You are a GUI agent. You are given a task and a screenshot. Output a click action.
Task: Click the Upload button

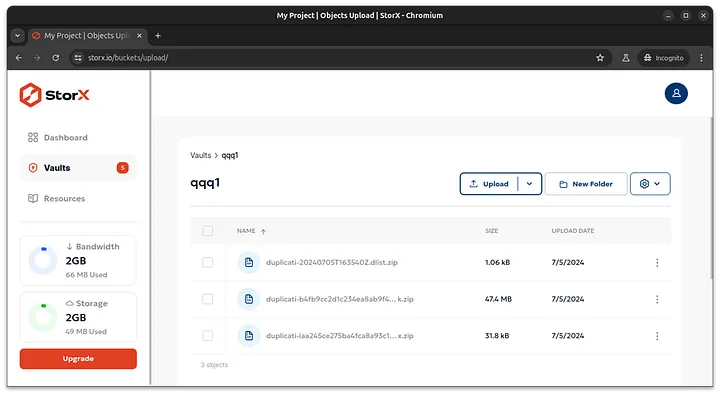pyautogui.click(x=489, y=184)
